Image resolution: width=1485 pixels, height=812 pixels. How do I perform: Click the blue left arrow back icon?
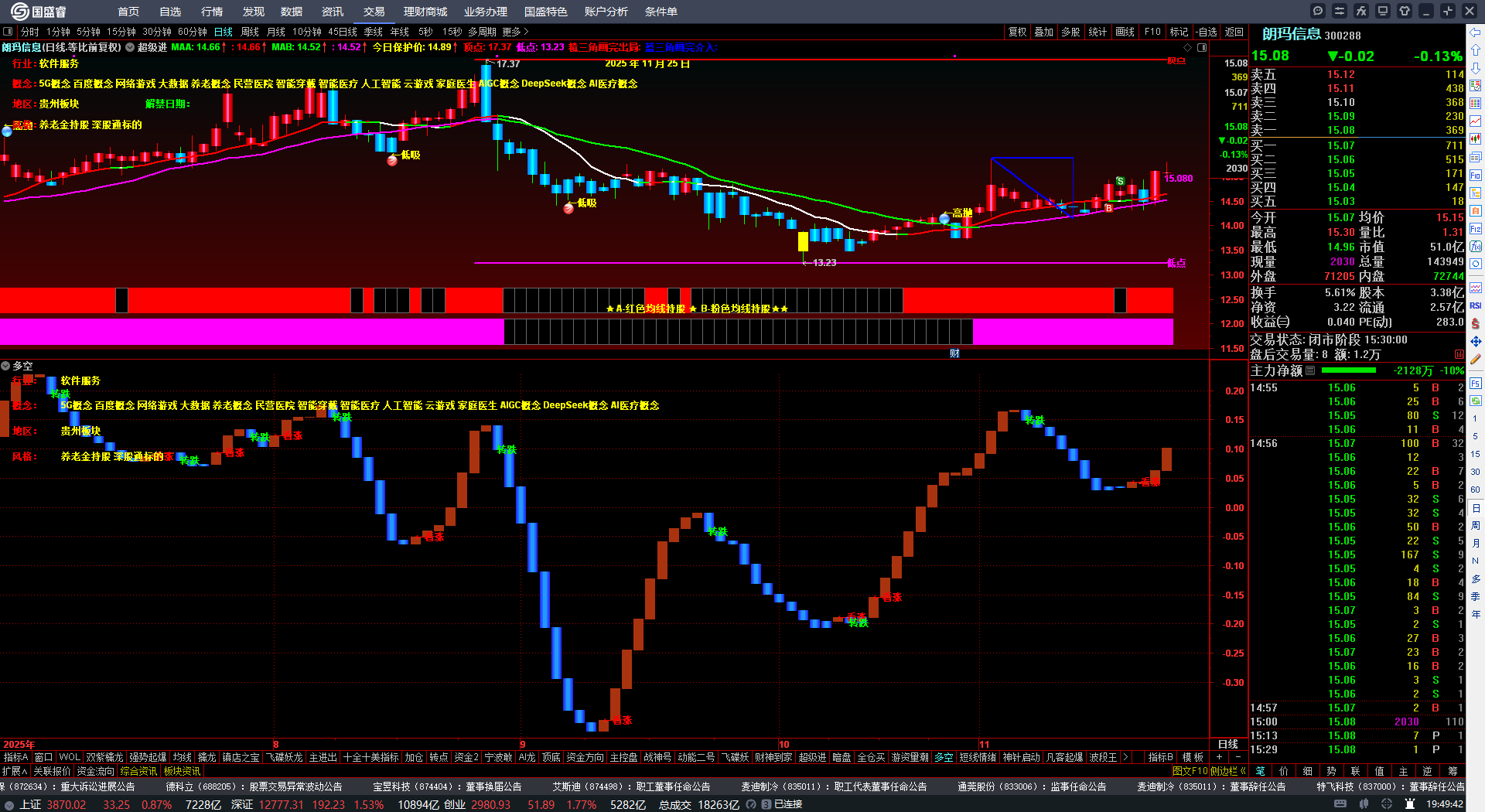coord(1476,32)
